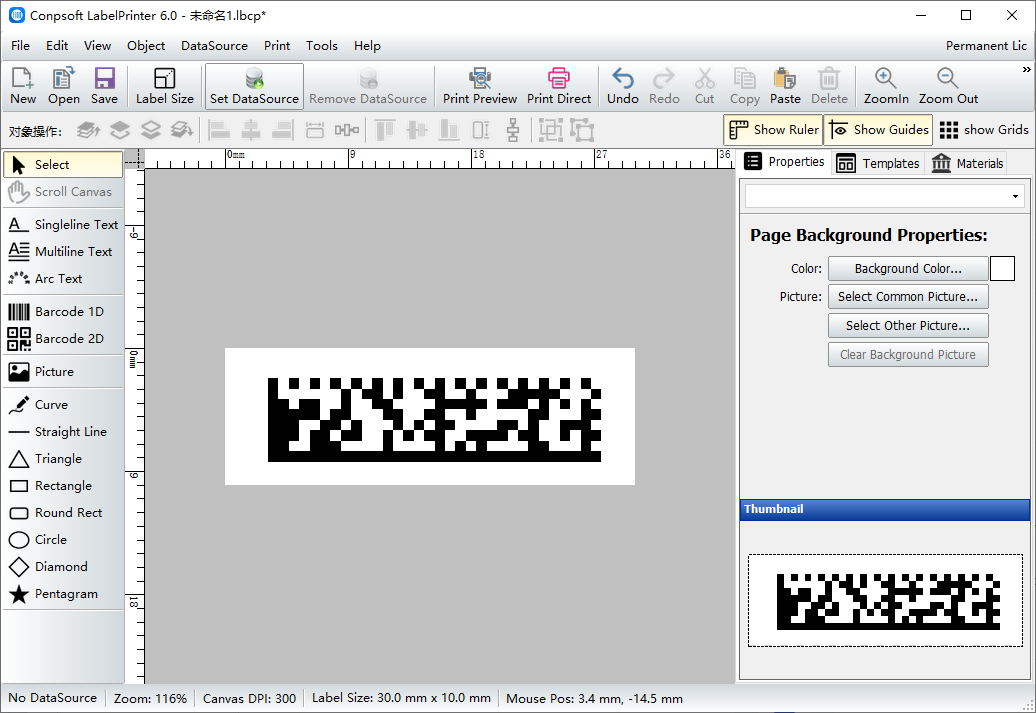The width and height of the screenshot is (1036, 713).
Task: Enable show Grids
Action: click(x=984, y=130)
